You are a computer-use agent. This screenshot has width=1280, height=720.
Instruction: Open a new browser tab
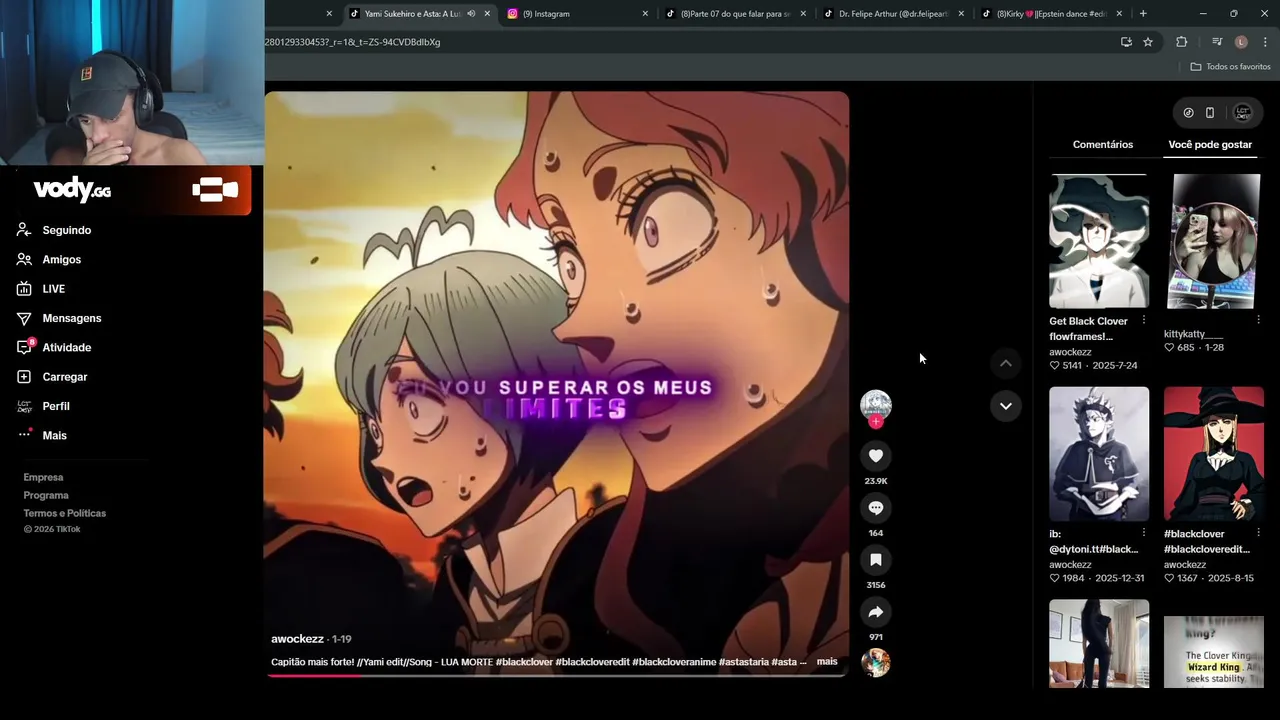[x=1143, y=14]
